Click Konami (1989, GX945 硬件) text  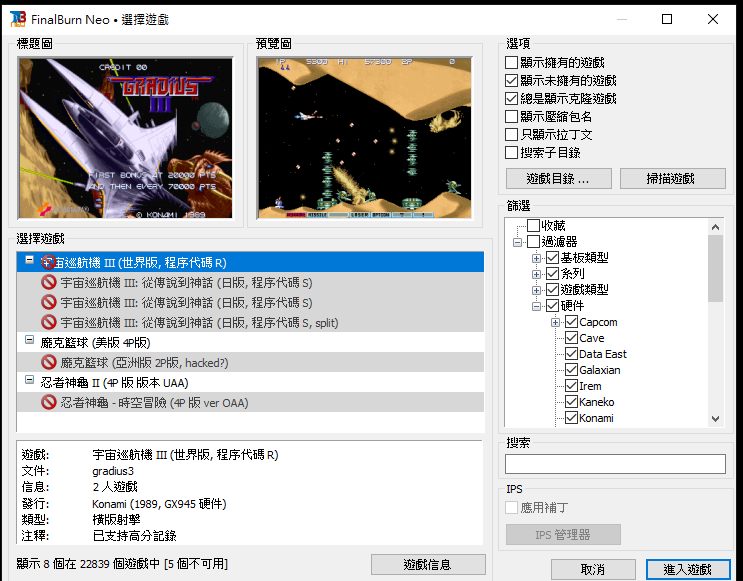159,503
